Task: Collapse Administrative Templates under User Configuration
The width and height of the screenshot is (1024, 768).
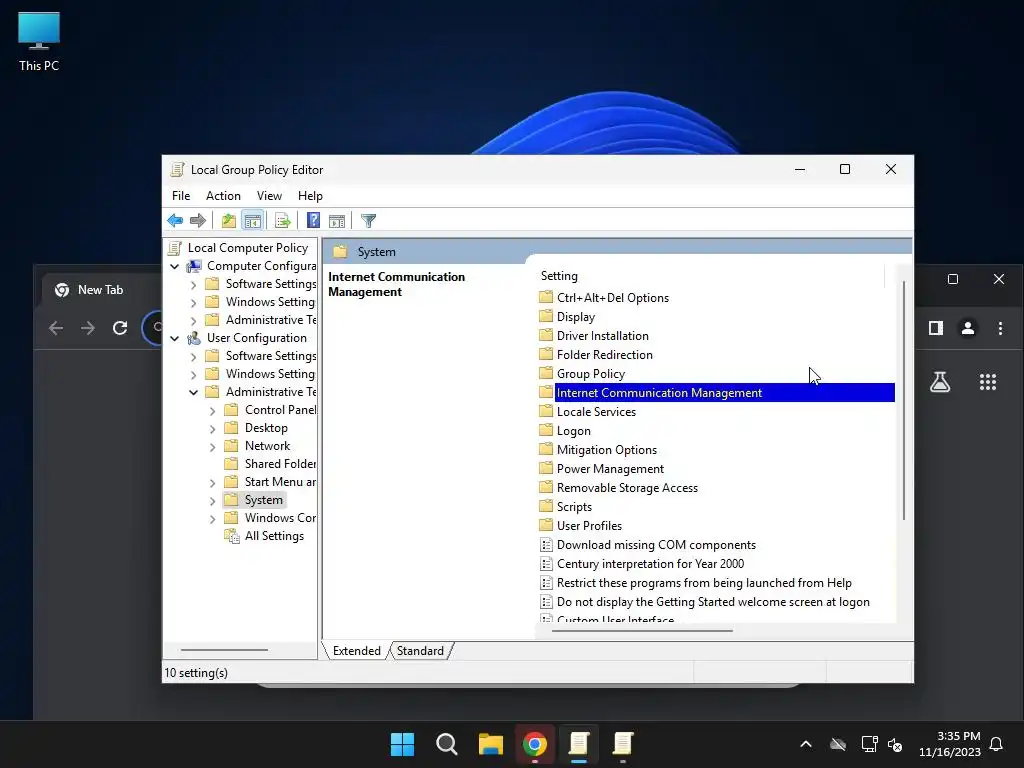Action: 193,392
